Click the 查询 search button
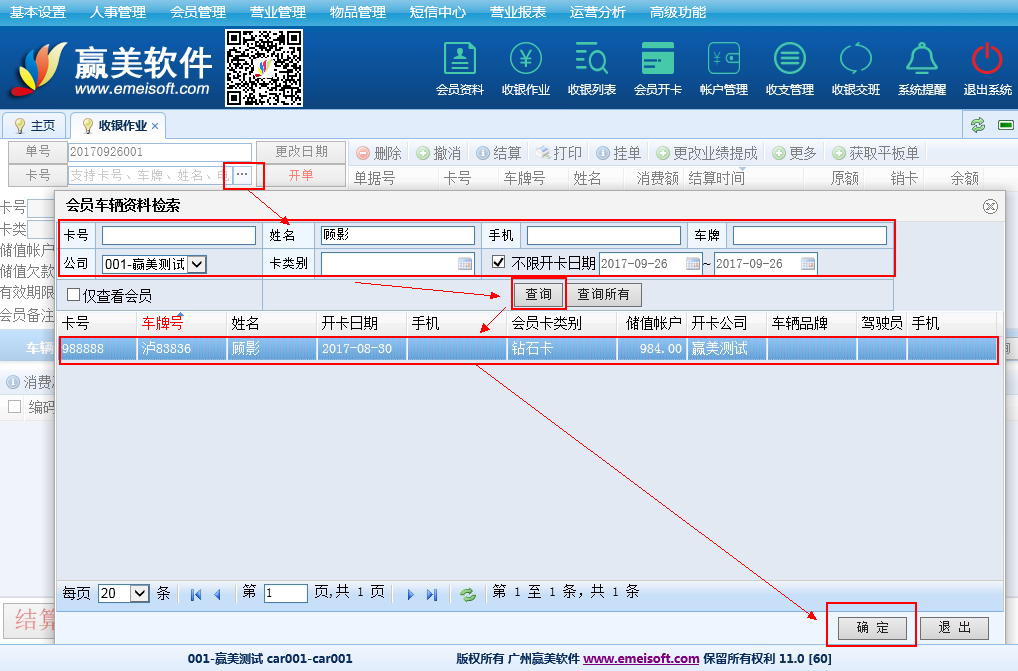This screenshot has height=671, width=1018. click(538, 295)
